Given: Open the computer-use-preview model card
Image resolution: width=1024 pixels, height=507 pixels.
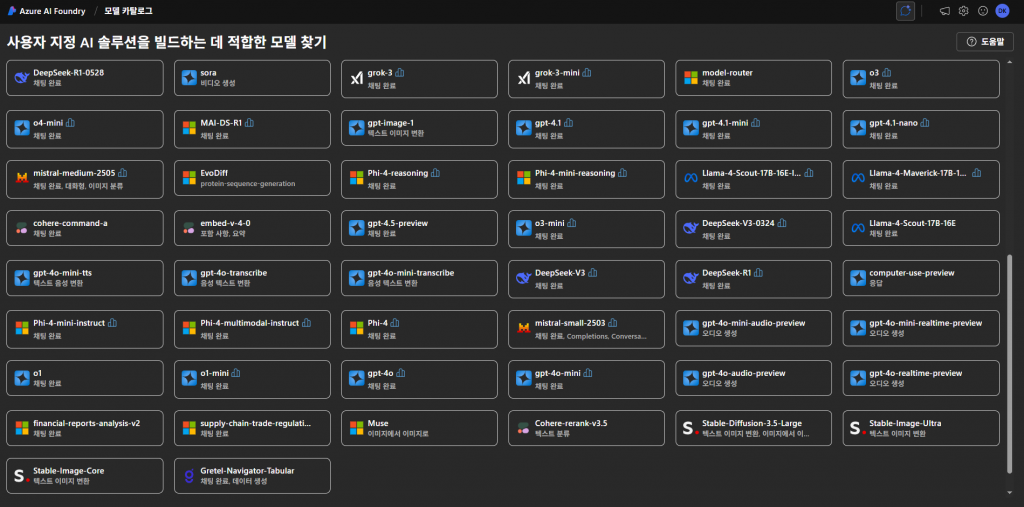Looking at the screenshot, I should click(x=919, y=278).
